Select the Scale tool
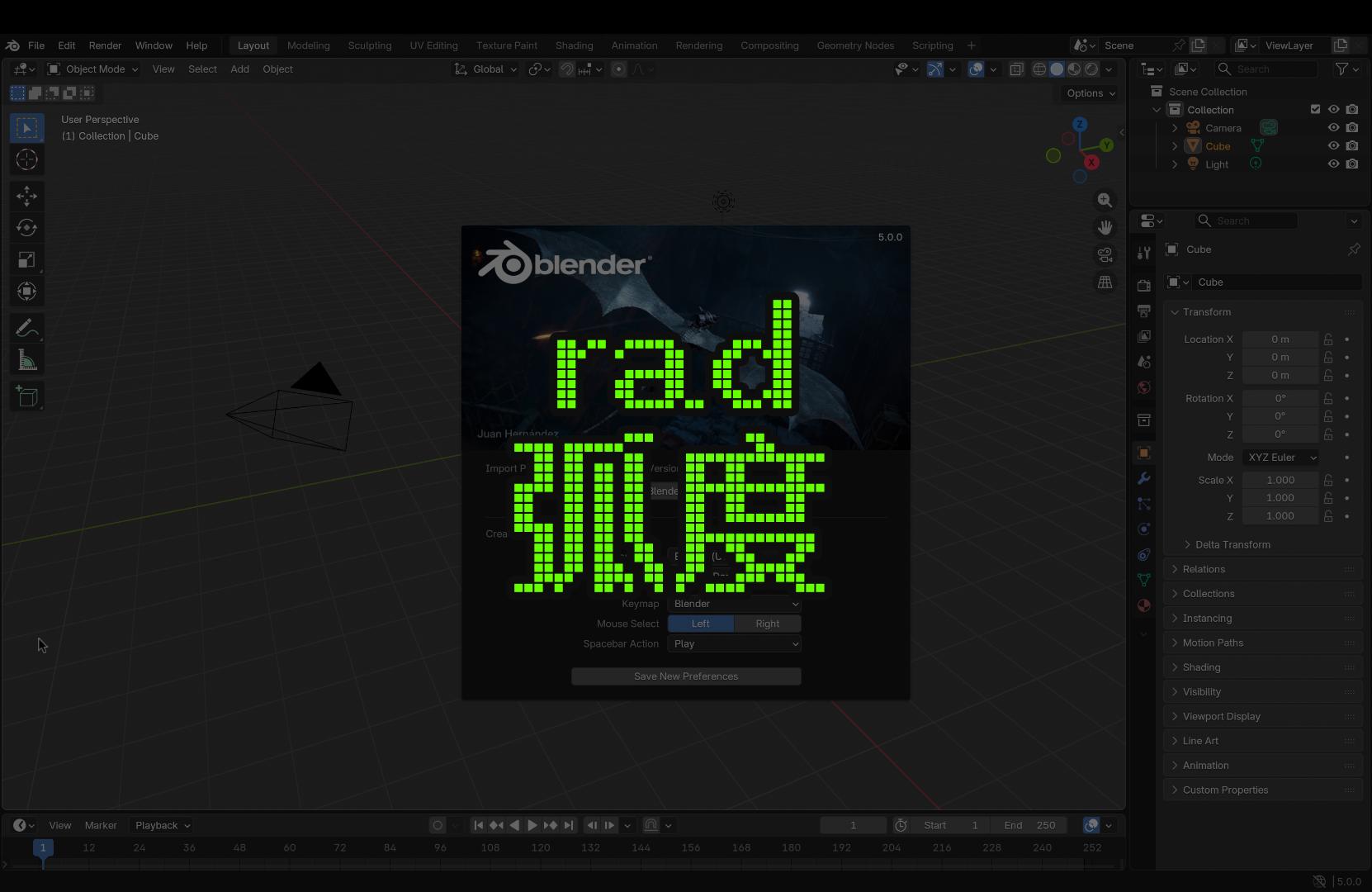1372x892 pixels. 26,260
